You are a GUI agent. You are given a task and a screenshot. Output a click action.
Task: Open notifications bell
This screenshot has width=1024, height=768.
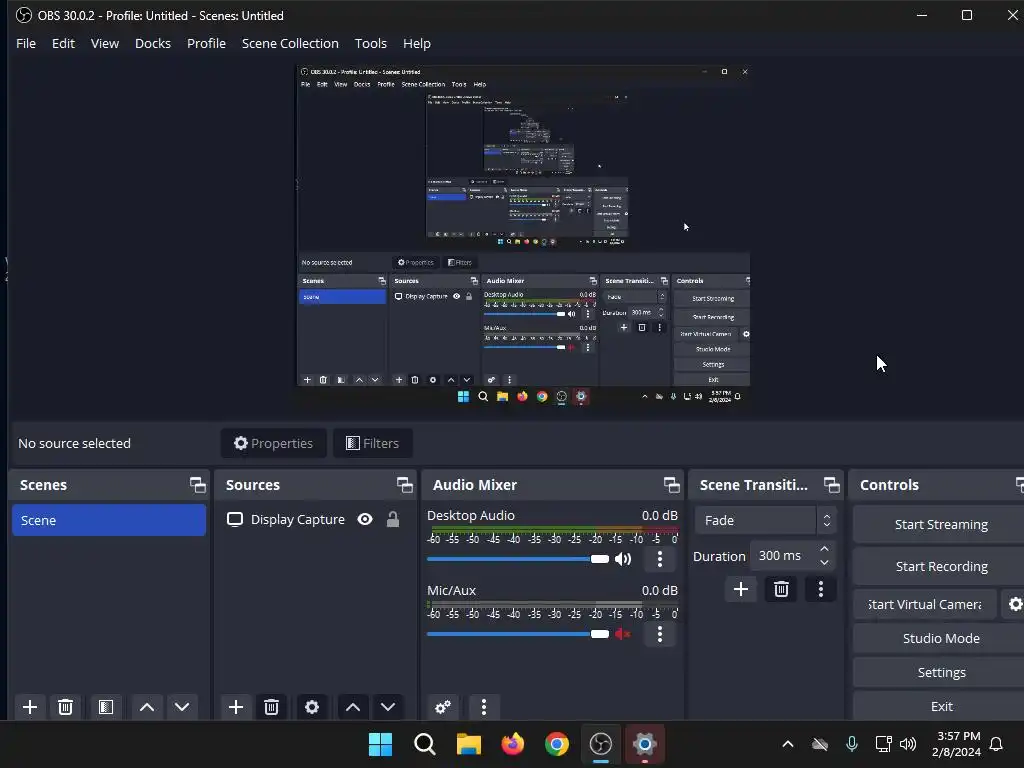coord(996,744)
